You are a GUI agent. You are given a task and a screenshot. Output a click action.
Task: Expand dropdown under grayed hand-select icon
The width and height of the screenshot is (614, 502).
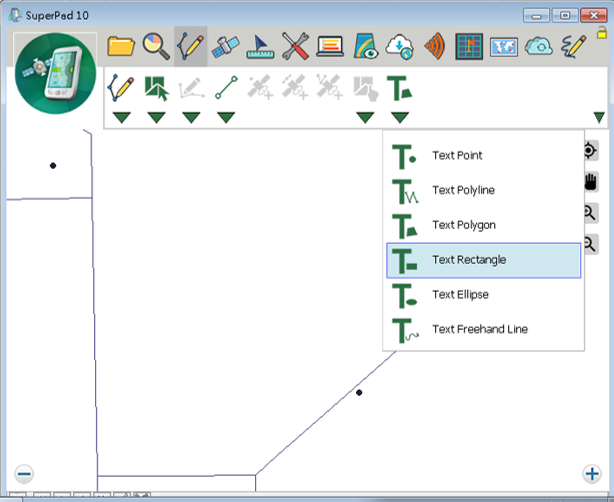365,117
